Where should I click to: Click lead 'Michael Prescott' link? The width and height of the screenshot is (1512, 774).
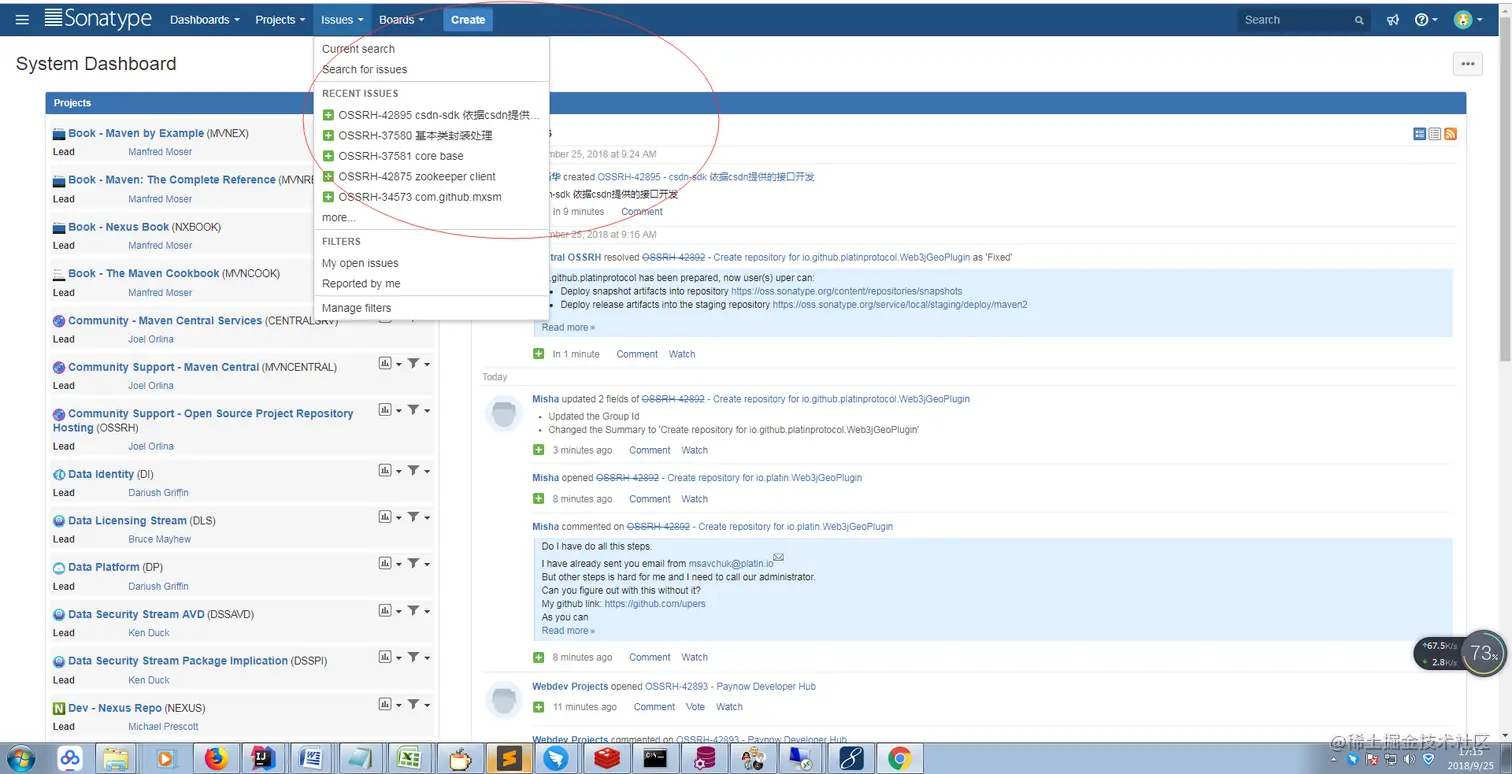point(163,727)
